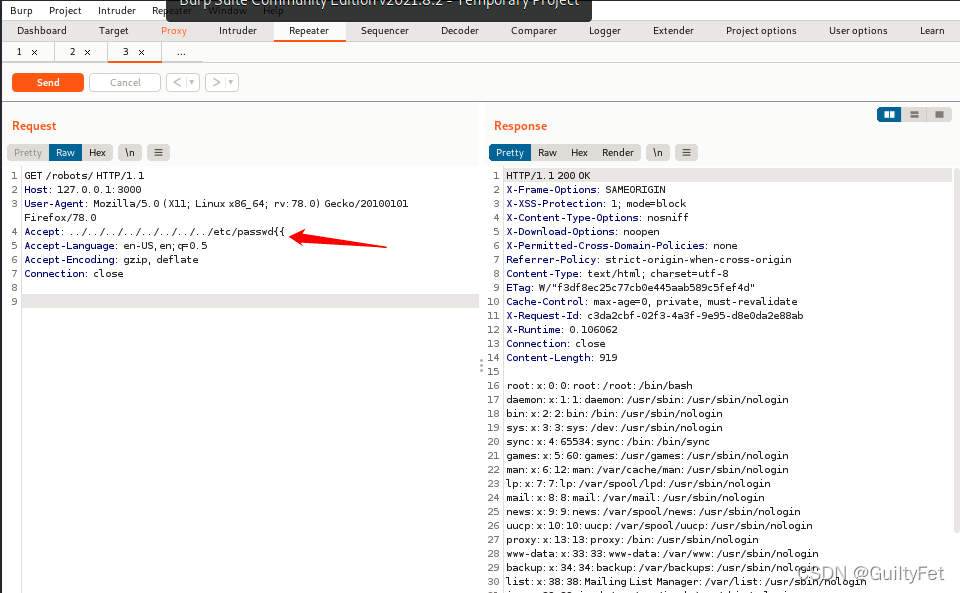The height and width of the screenshot is (593, 960).
Task: Click the www-data passwd entry in response
Action: (662, 554)
